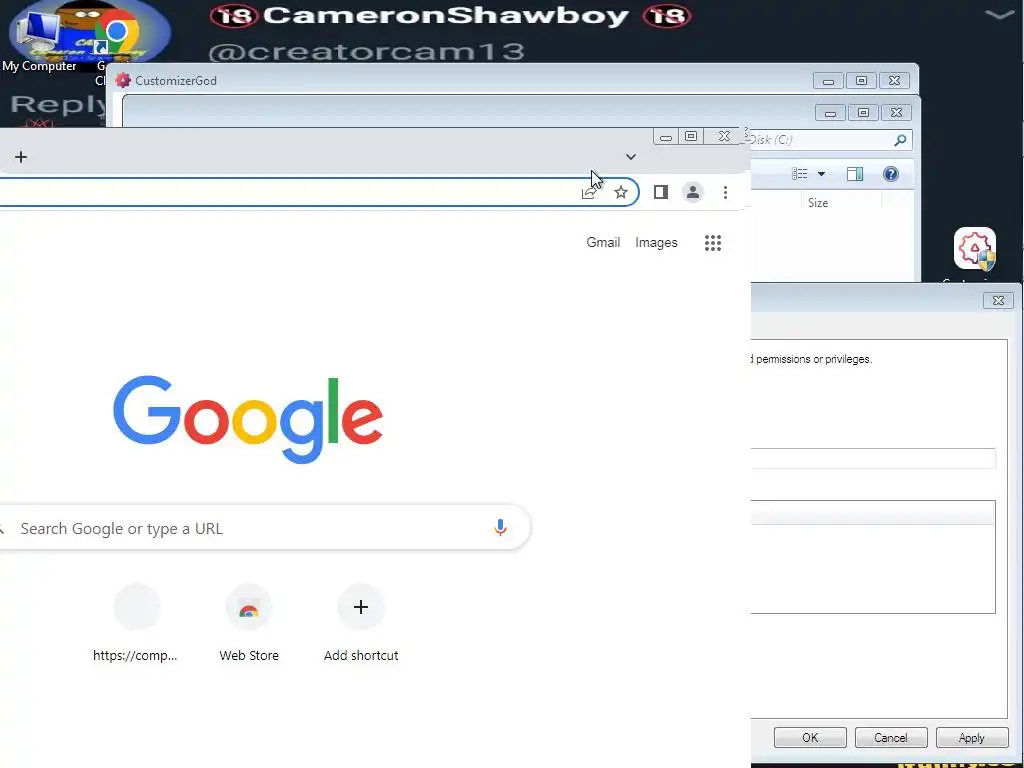1024x768 pixels.
Task: Open Google apps grid
Action: point(712,243)
